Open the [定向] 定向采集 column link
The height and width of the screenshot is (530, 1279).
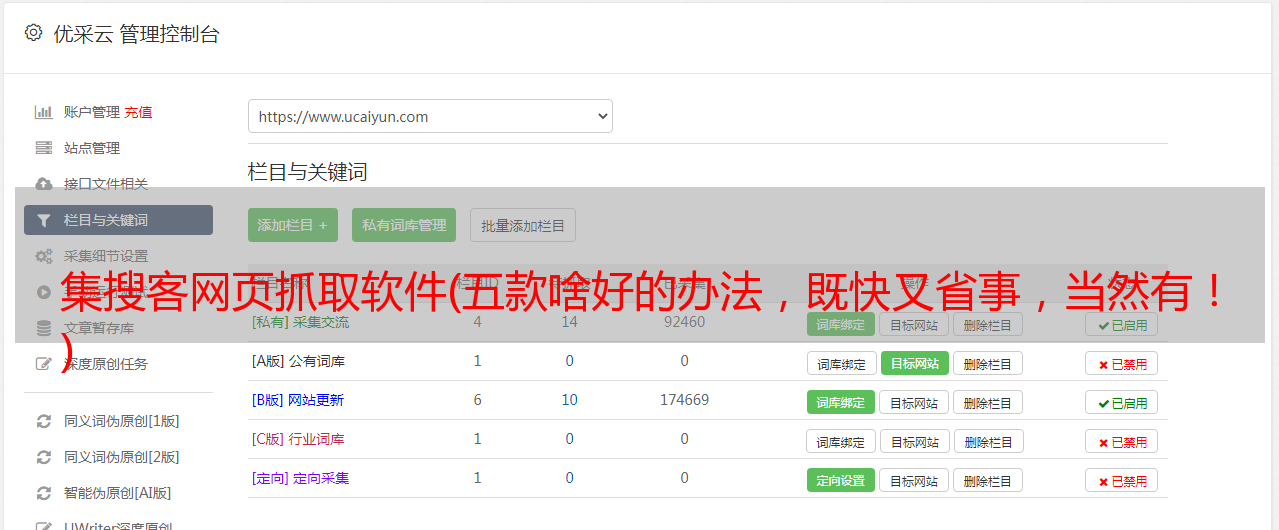pos(300,478)
